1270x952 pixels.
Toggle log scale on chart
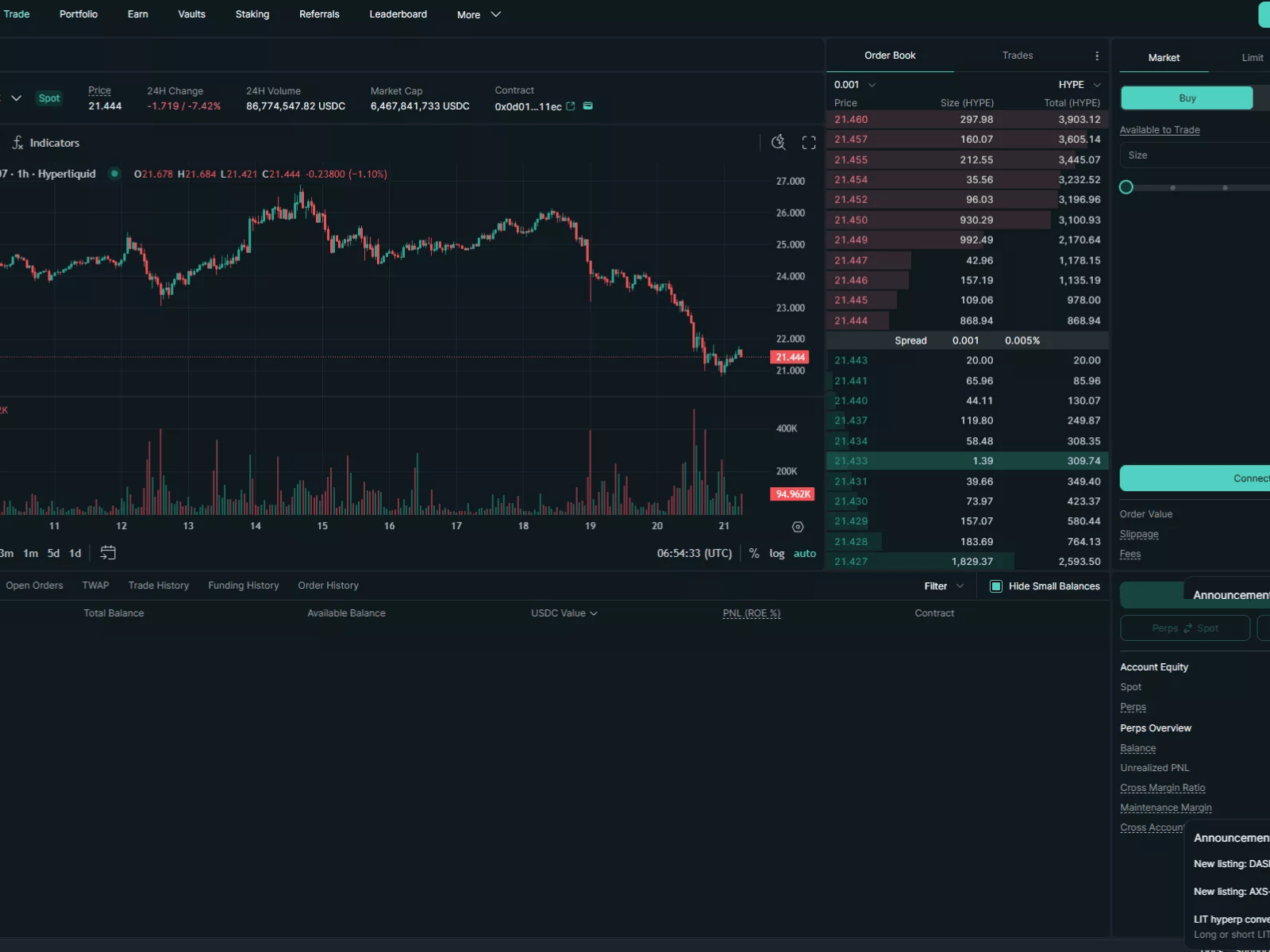click(776, 554)
